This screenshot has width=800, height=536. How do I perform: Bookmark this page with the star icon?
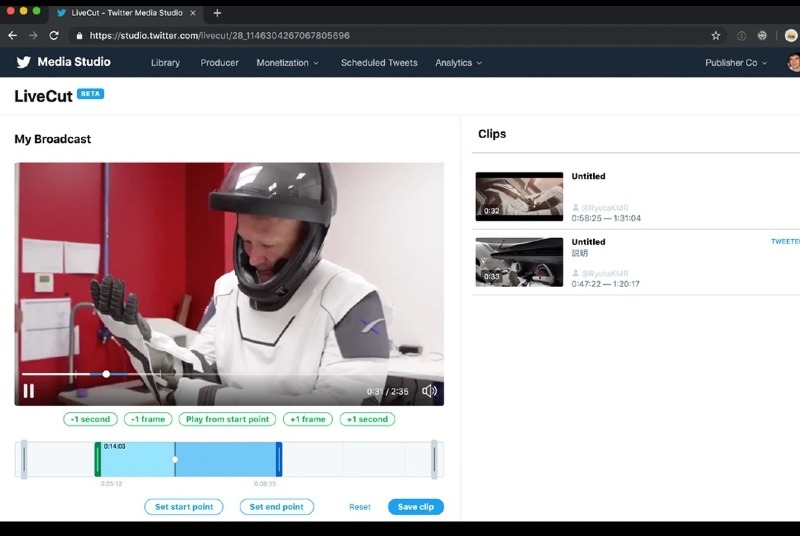(x=716, y=36)
